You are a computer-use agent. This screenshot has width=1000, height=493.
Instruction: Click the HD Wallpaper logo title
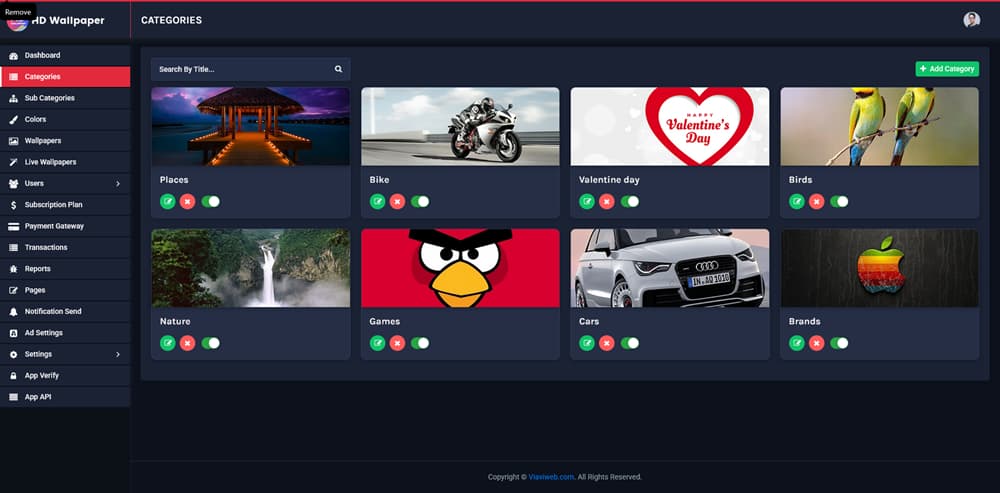pyautogui.click(x=68, y=21)
